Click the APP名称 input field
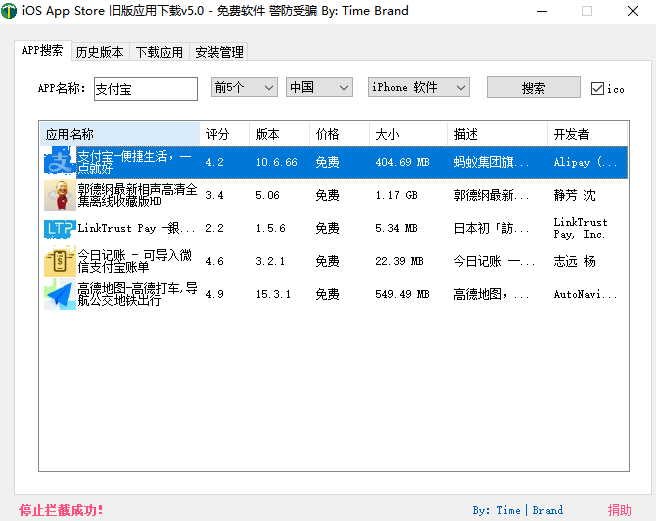The image size is (656, 521). click(146, 89)
